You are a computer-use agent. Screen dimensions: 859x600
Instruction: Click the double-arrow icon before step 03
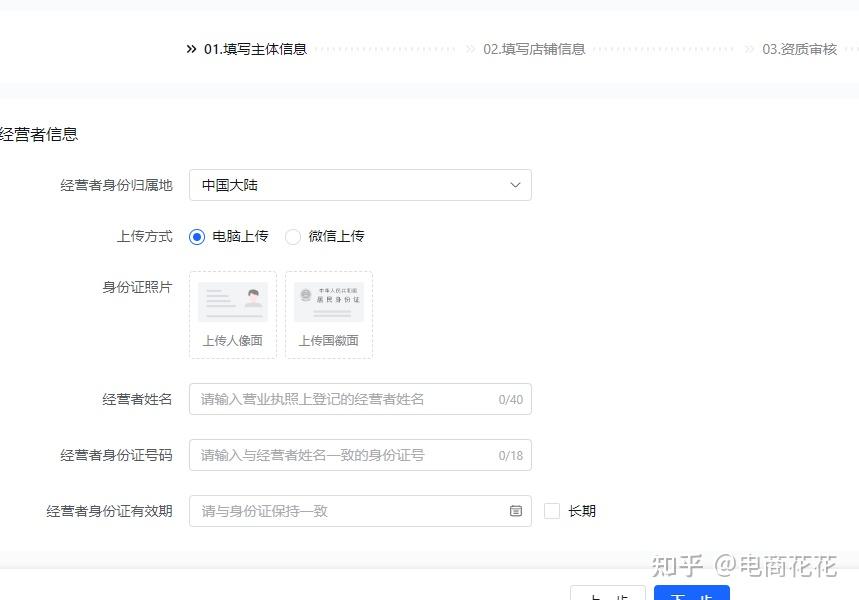[x=749, y=49]
